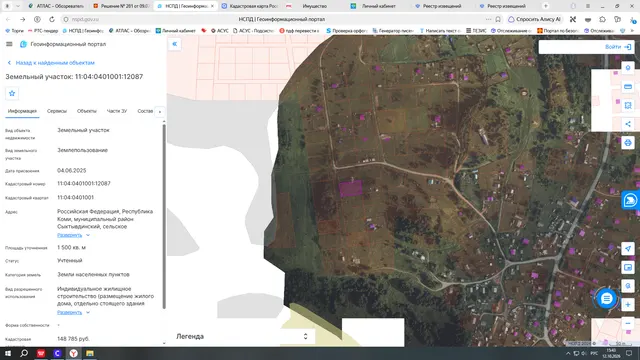Open the map search magnifier tool
The image size is (640, 360).
click(628, 286)
